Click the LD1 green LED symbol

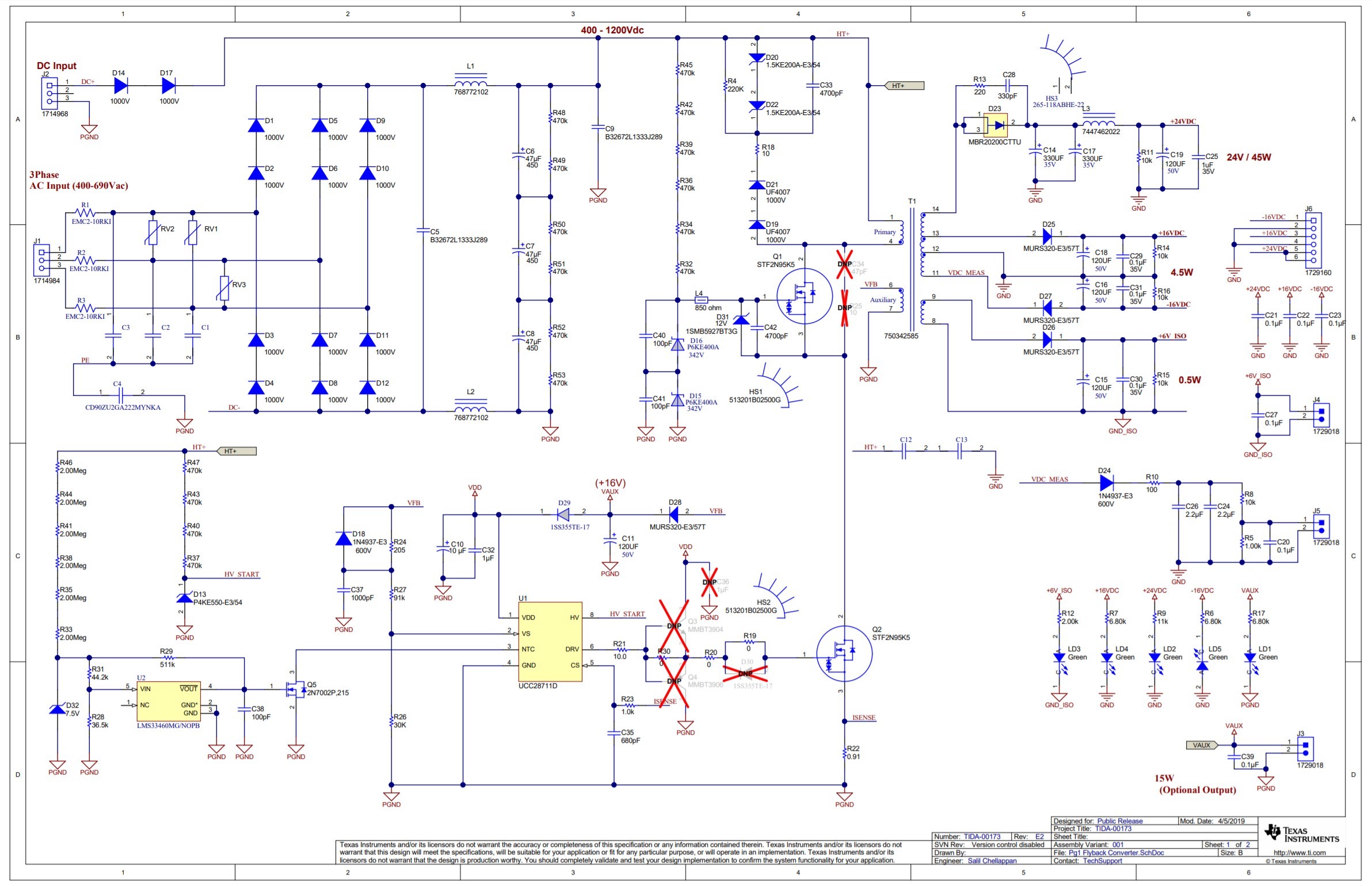(x=1249, y=659)
